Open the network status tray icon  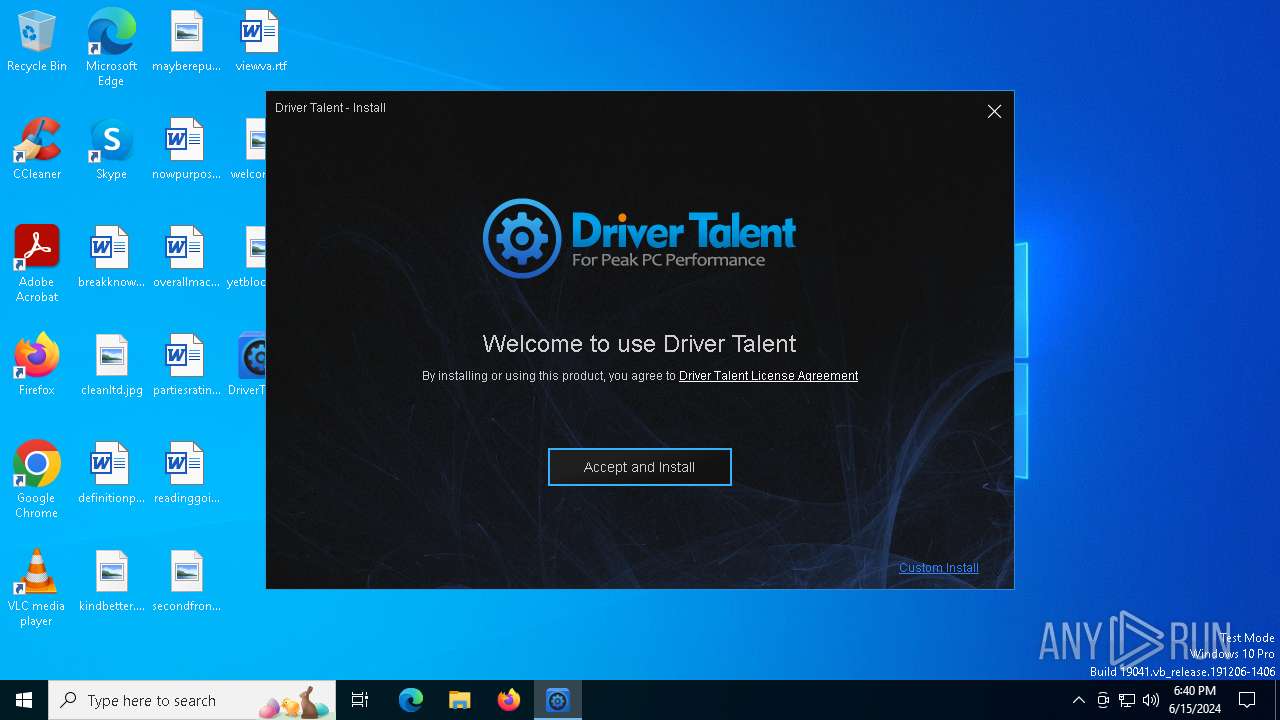point(1127,700)
